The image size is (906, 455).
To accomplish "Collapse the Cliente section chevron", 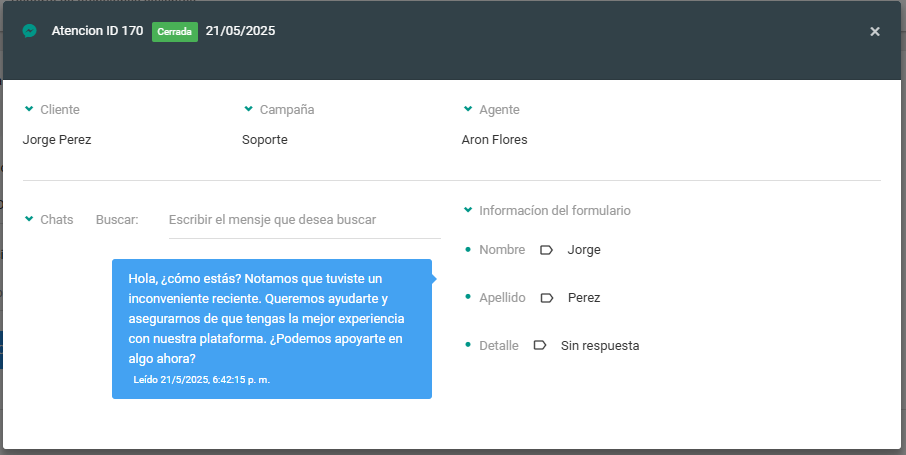I will [29, 109].
